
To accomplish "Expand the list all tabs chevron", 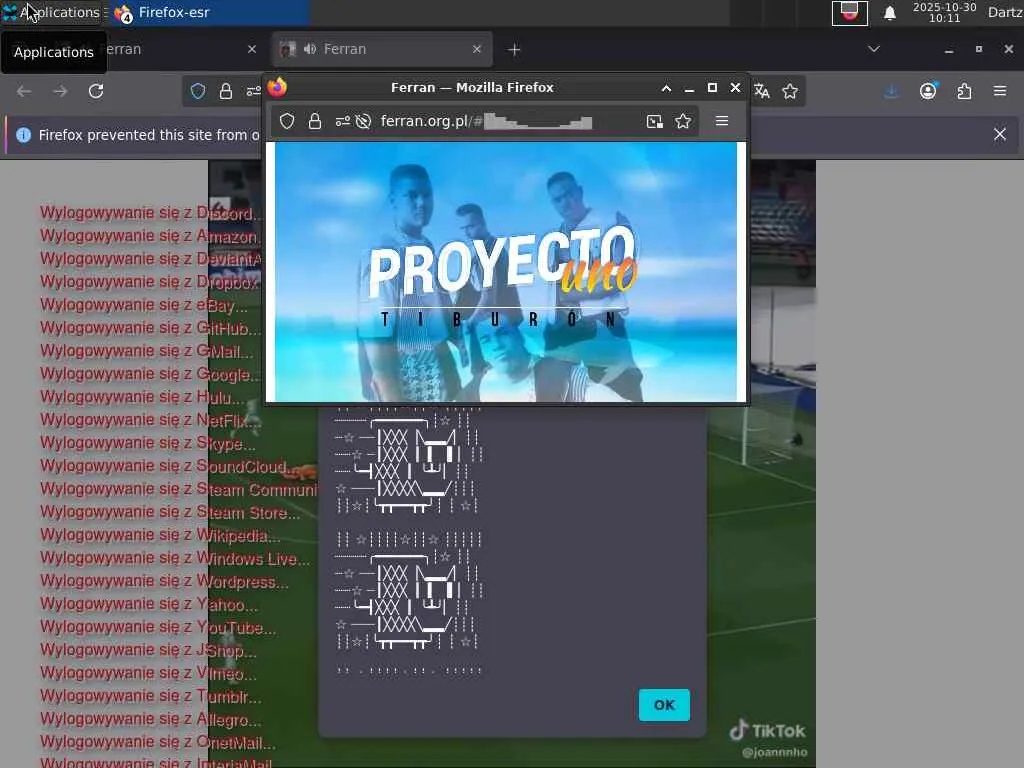I will [x=874, y=49].
